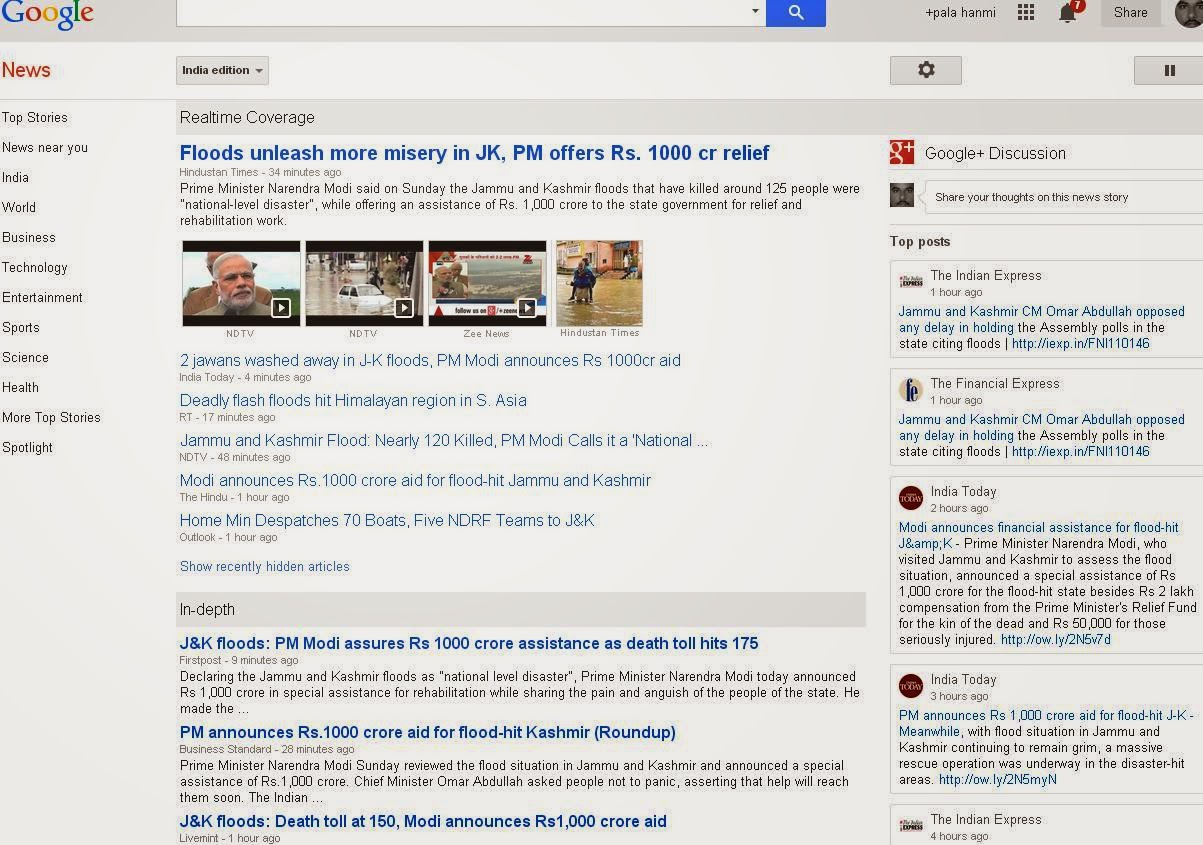Open the Health section

20,387
